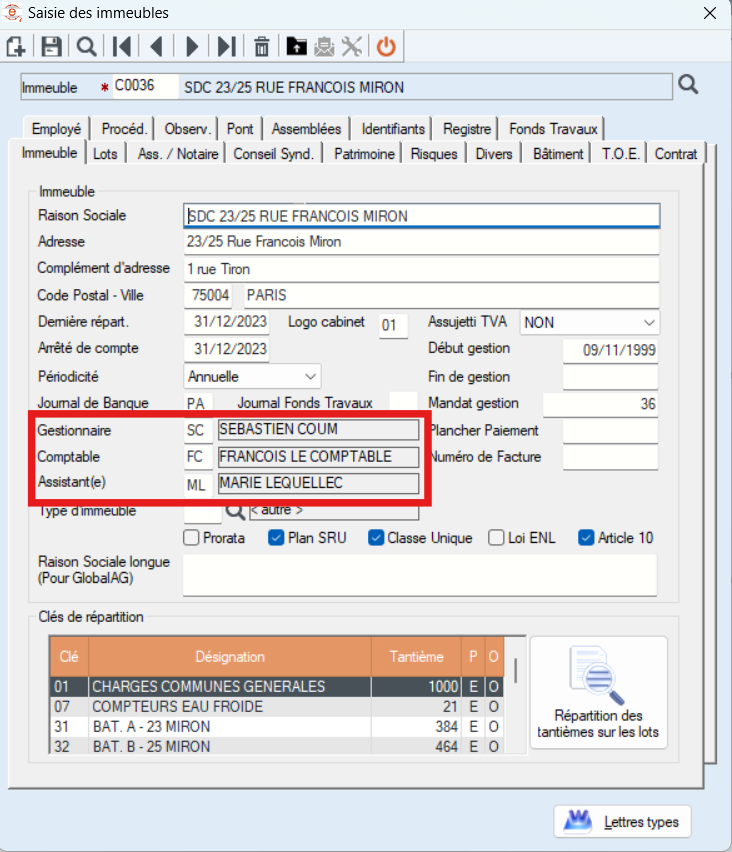Click the Immeuble code field C0036

click(145, 86)
